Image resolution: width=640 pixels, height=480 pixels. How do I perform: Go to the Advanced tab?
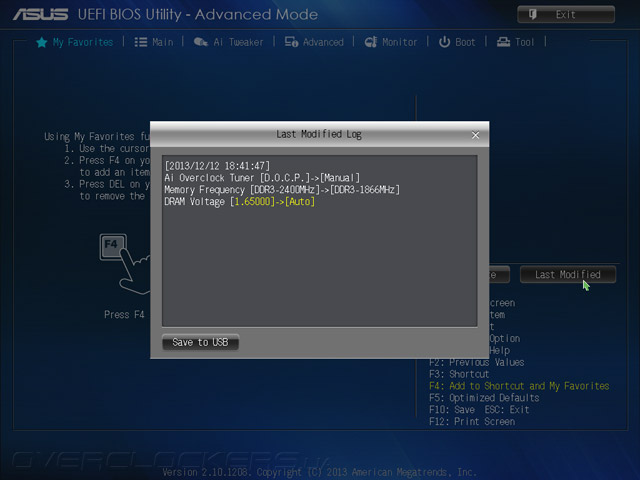click(x=314, y=42)
